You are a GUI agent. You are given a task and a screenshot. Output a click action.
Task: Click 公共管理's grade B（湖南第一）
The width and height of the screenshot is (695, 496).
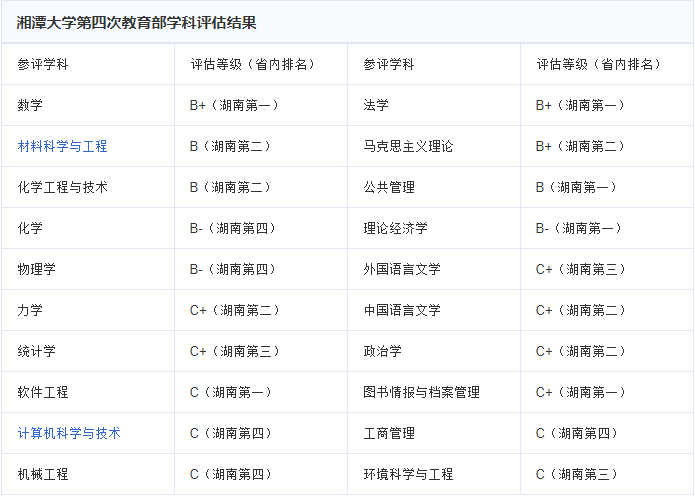(576, 187)
